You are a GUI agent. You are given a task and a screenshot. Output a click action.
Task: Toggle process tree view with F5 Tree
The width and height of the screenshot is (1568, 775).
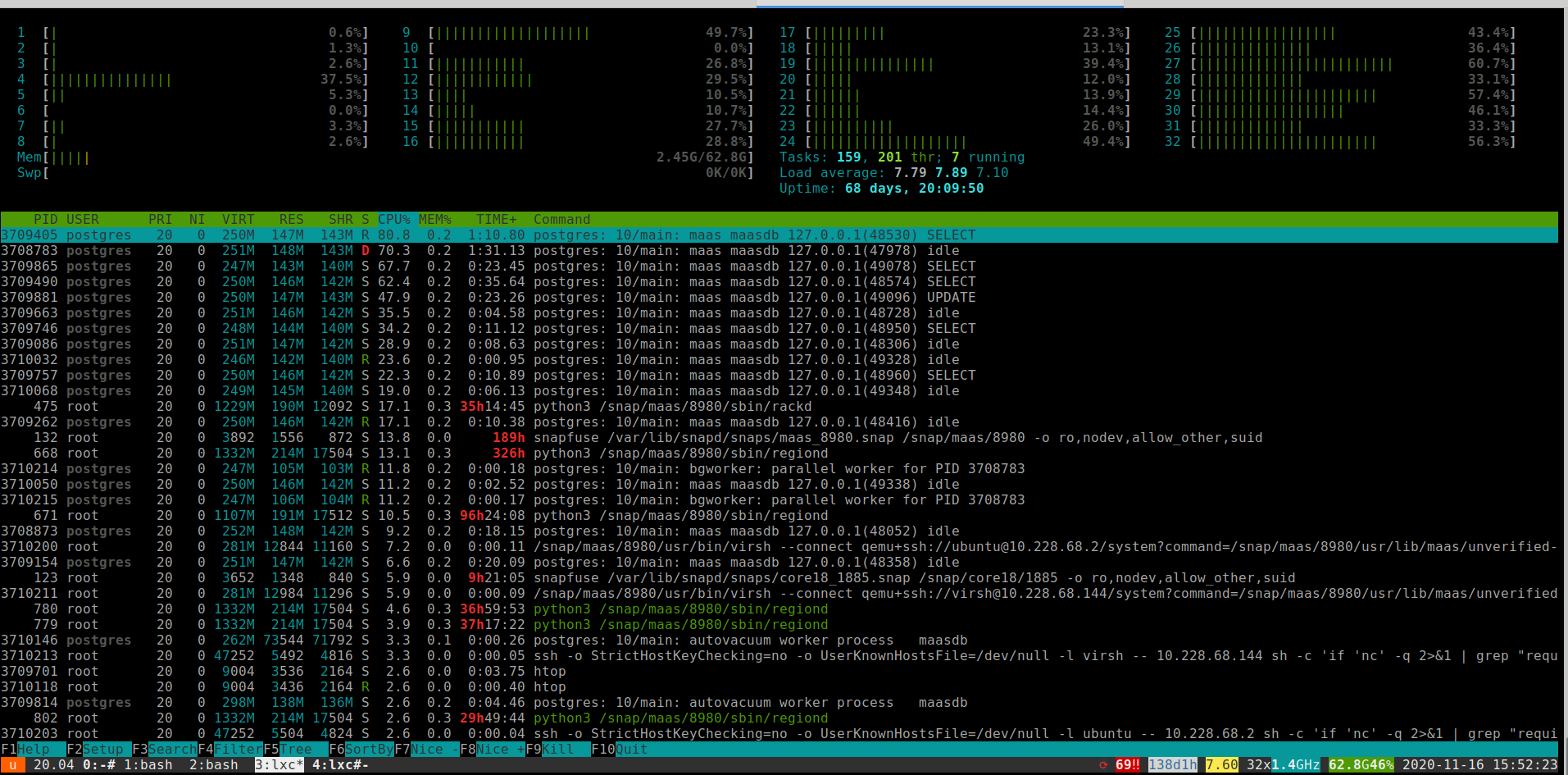[x=295, y=750]
